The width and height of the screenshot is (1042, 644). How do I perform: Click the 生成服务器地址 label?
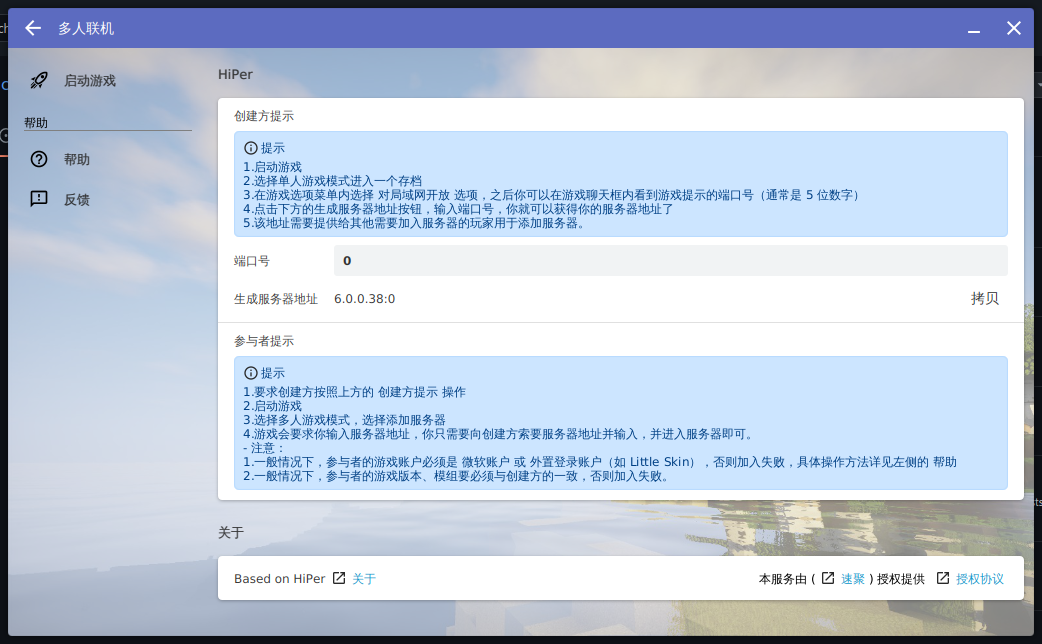[276, 299]
